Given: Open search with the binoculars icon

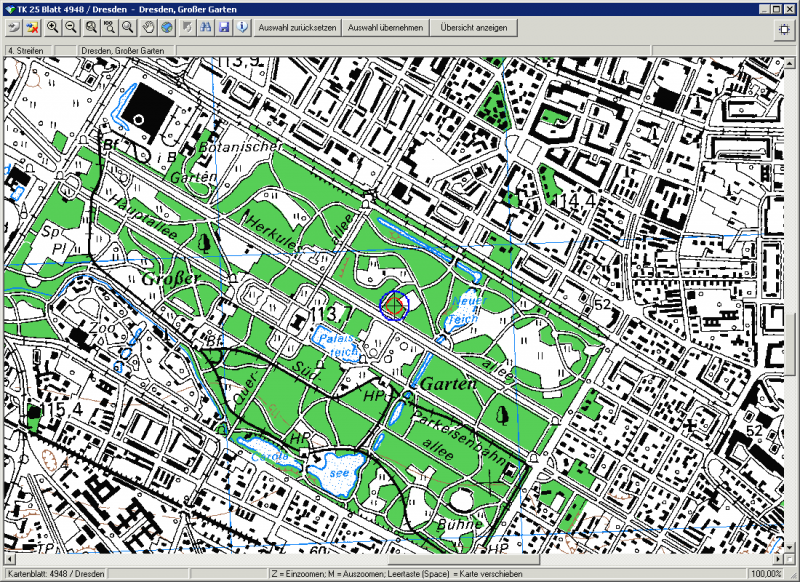Looking at the screenshot, I should point(206,28).
